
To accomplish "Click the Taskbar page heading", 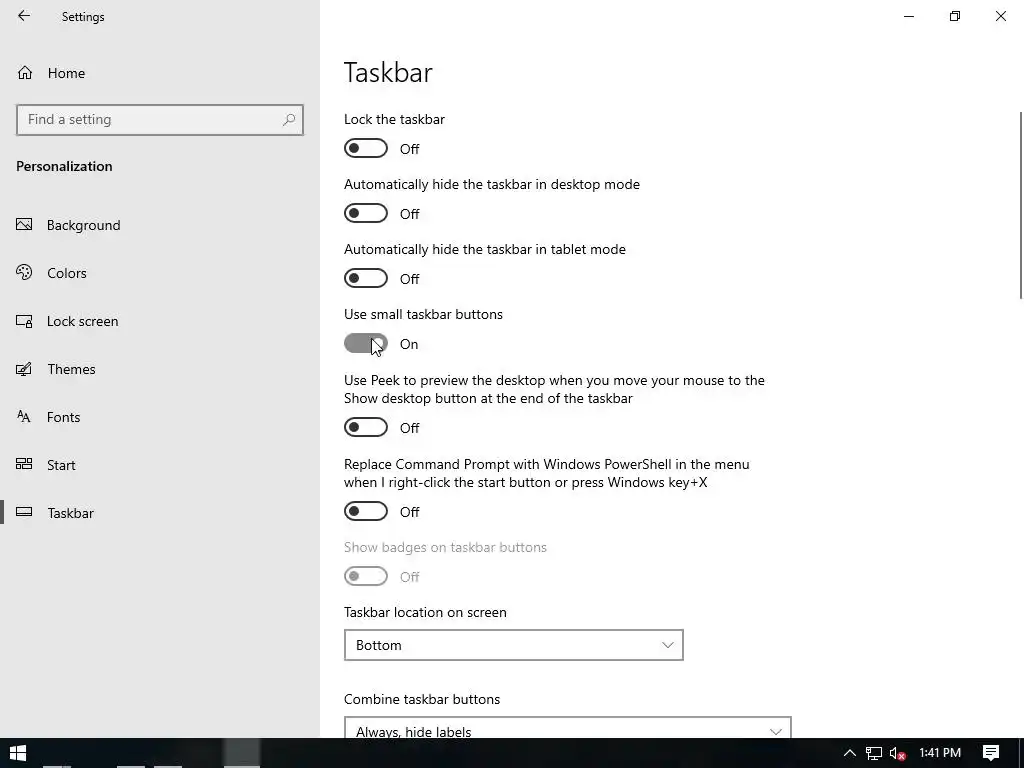I will [x=388, y=72].
